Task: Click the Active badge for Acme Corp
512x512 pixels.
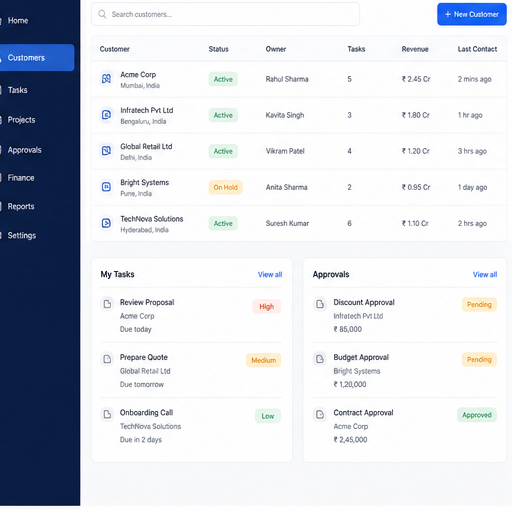Action: (x=223, y=79)
